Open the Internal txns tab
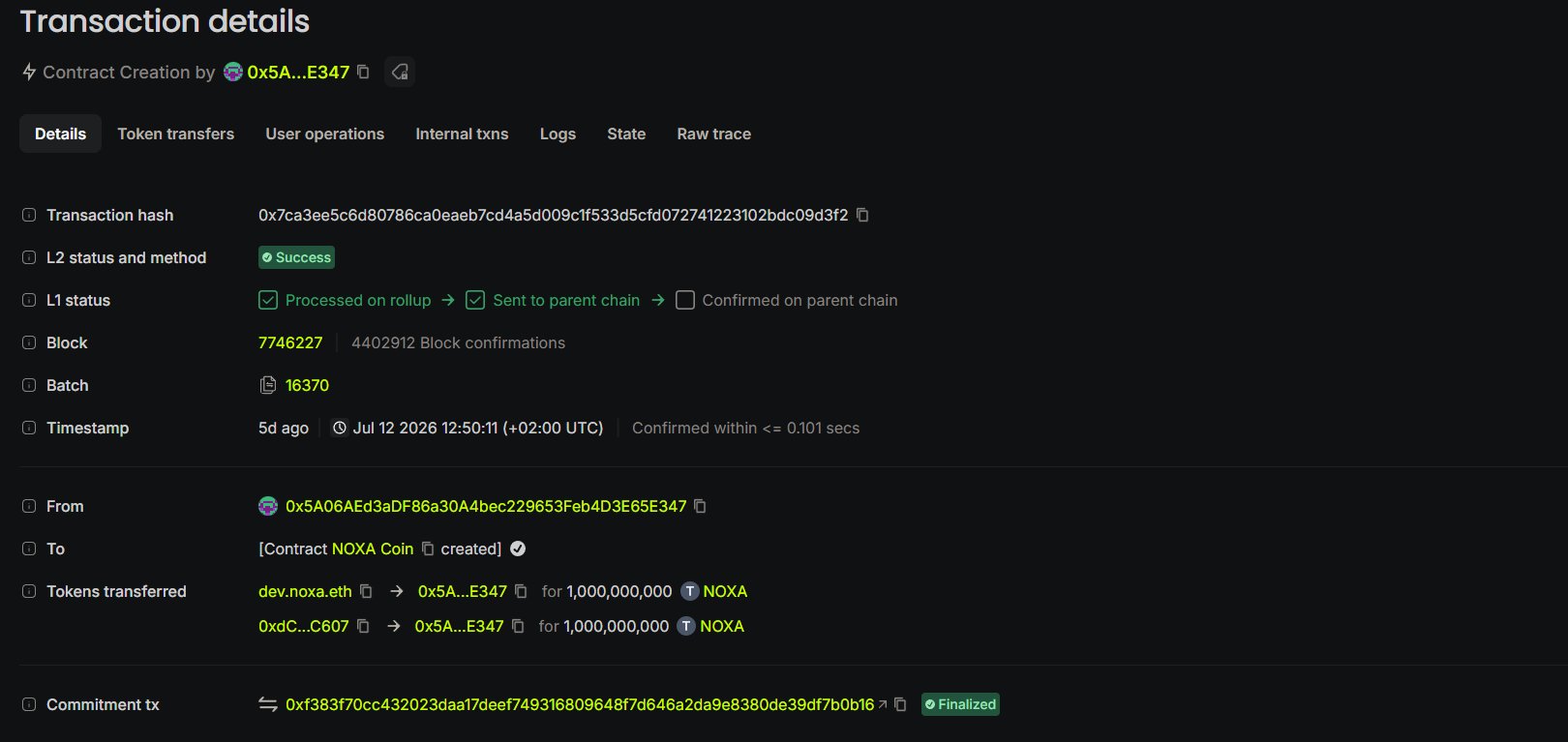 462,134
